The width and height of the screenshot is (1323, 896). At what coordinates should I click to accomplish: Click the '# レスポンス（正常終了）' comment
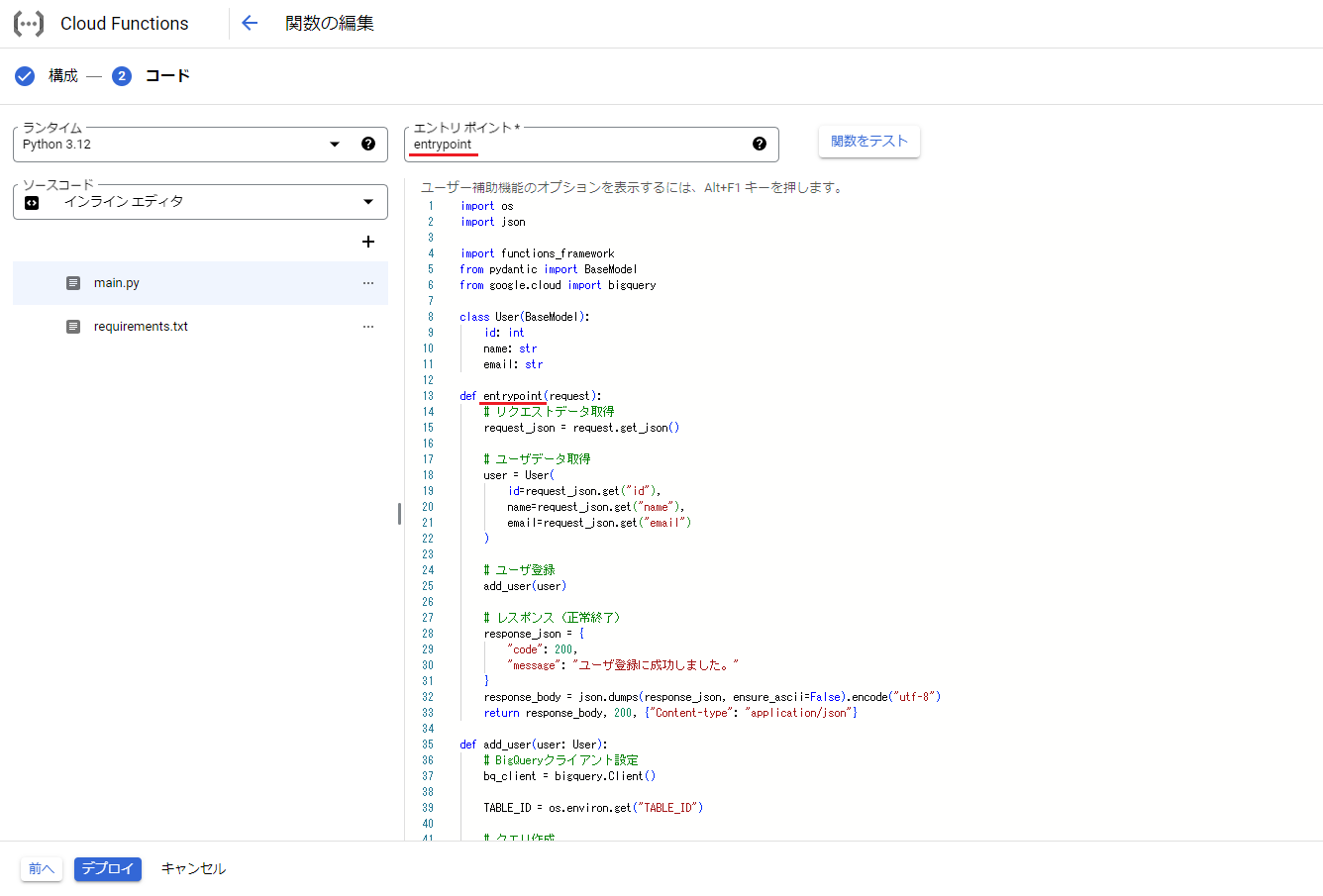point(552,618)
